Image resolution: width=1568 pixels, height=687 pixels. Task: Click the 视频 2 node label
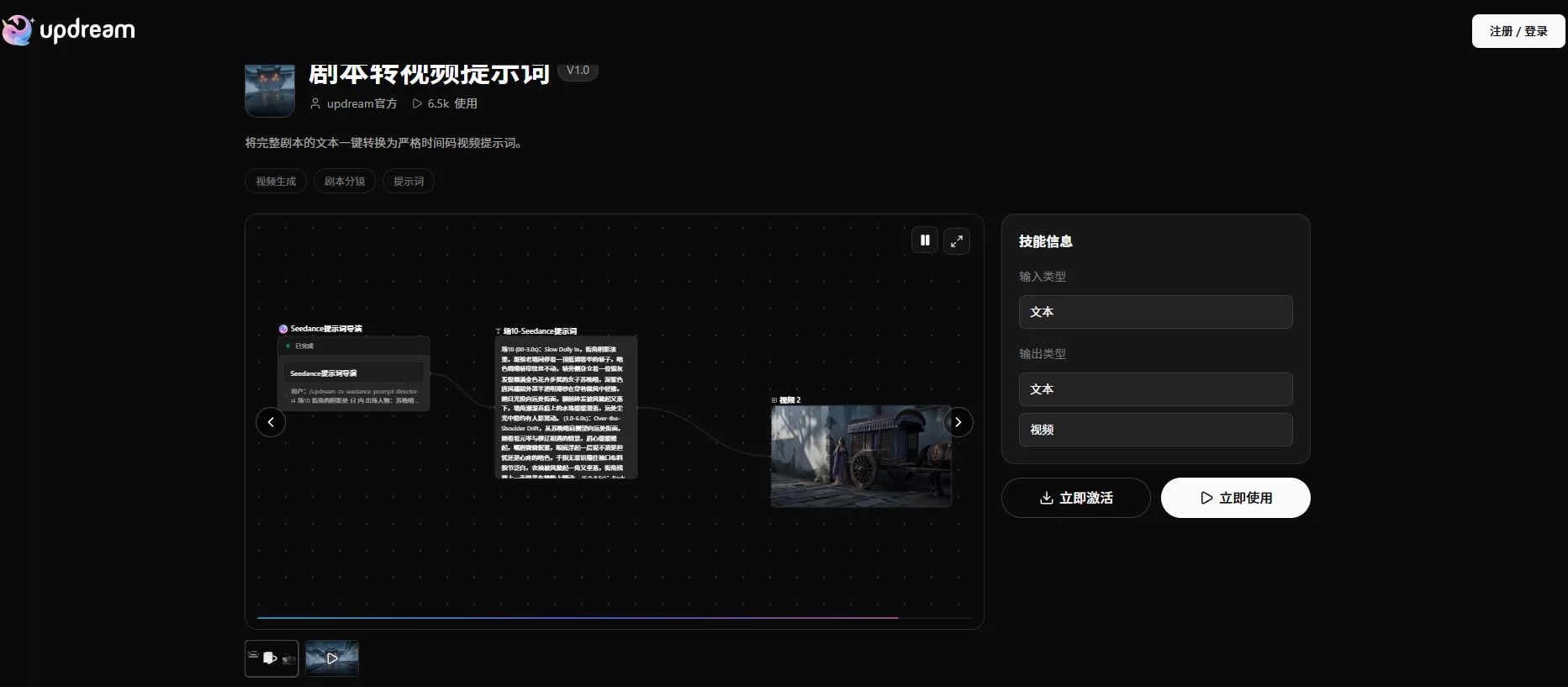click(790, 400)
